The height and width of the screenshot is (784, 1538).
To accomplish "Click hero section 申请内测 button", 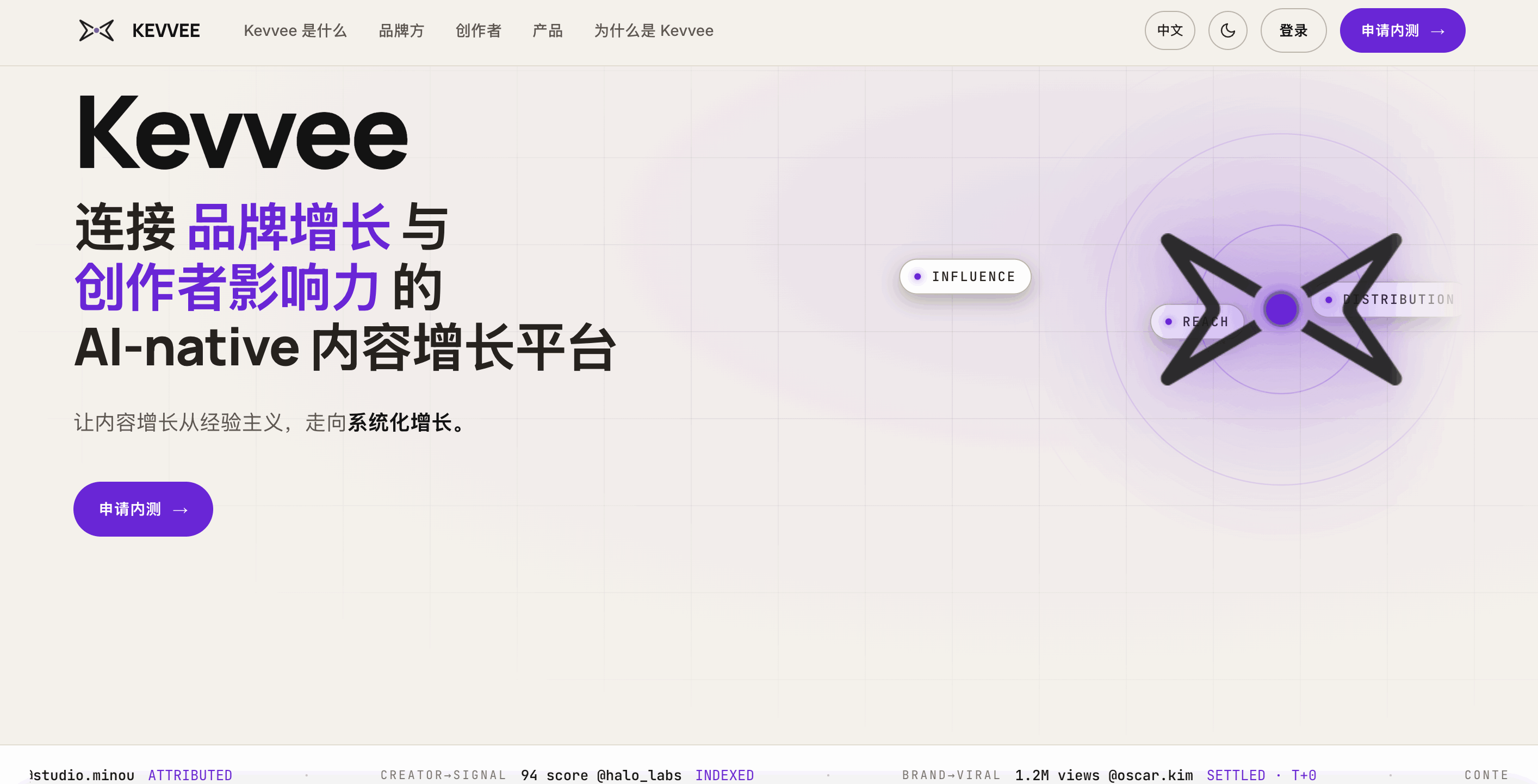I will (143, 509).
